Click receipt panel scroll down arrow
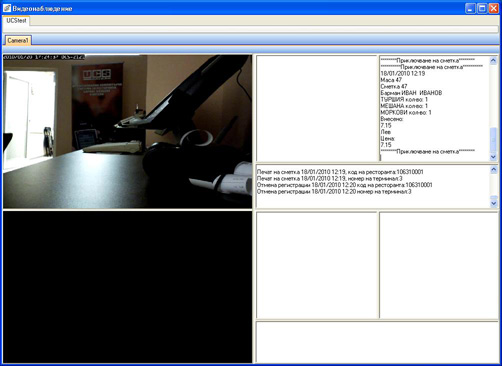Screen dimensions: 502x366 pos(493,157)
